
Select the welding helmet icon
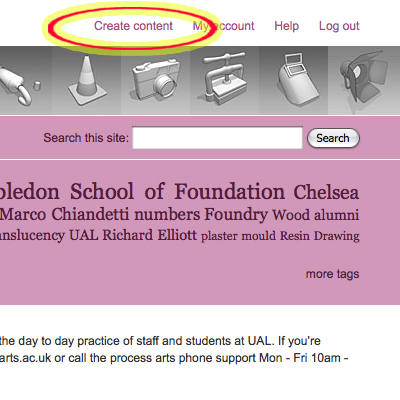(x=296, y=81)
